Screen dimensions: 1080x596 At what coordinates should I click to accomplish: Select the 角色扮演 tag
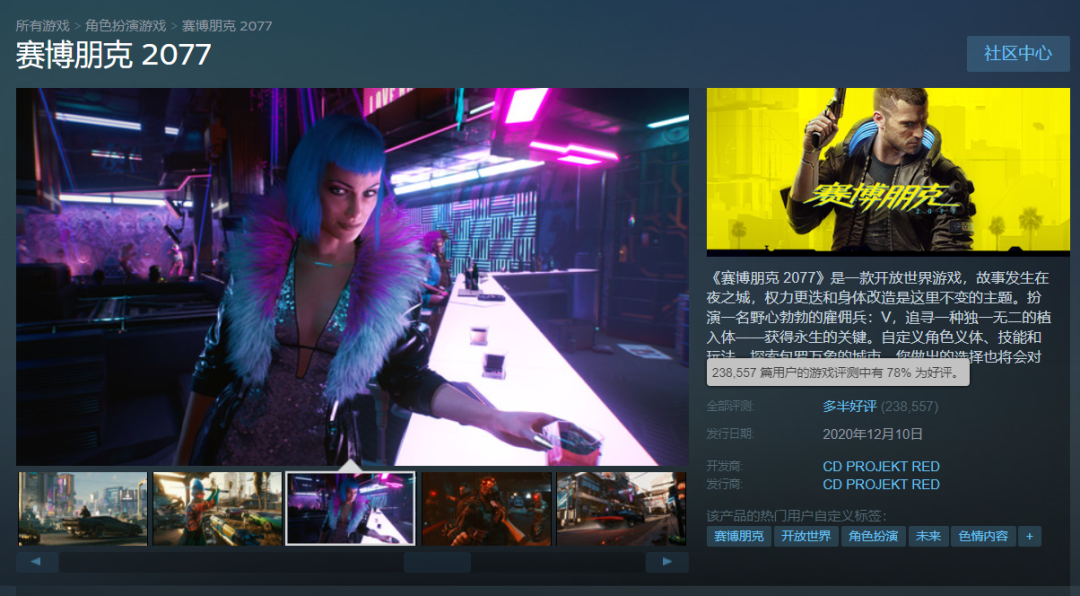873,536
